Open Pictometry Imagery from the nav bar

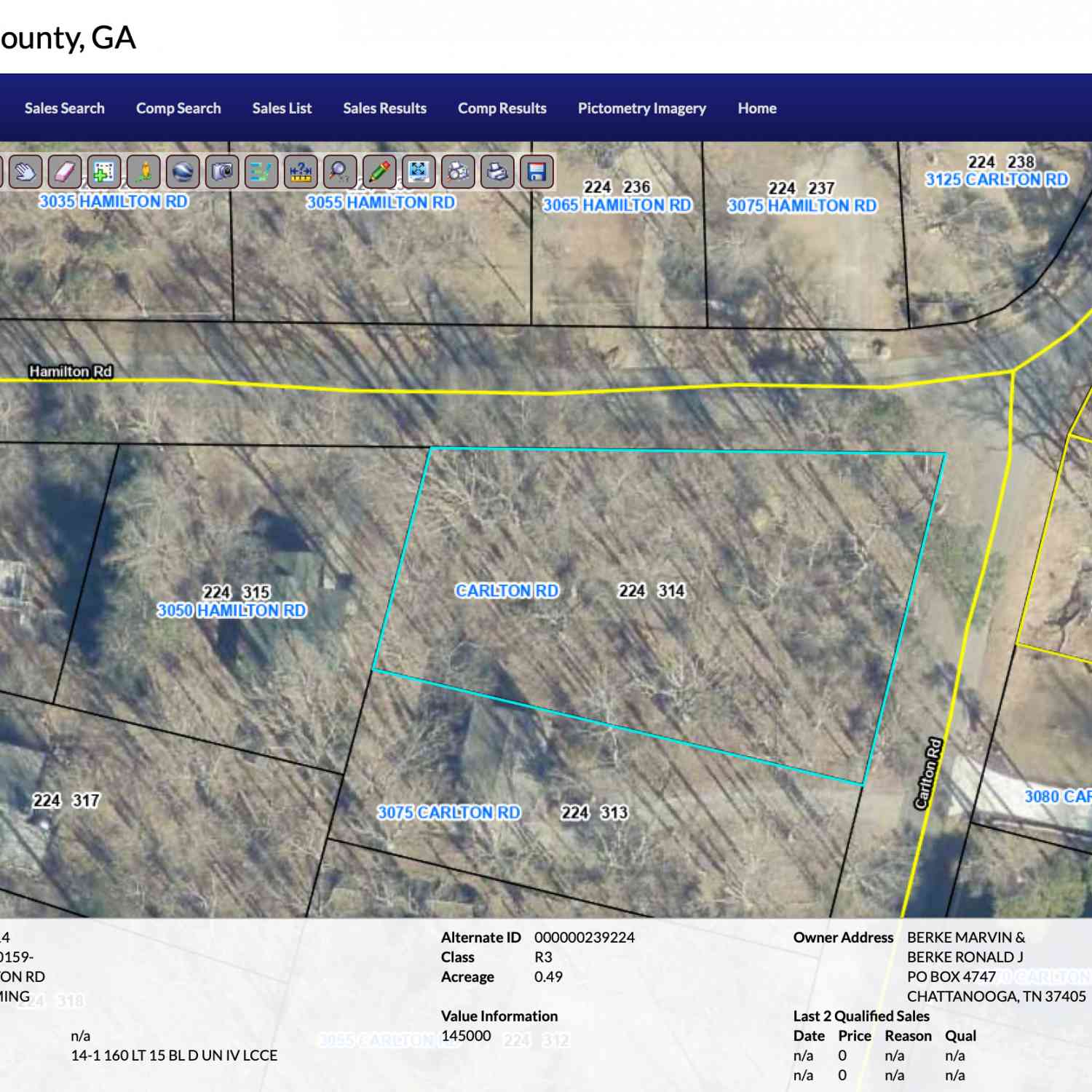pyautogui.click(x=641, y=108)
